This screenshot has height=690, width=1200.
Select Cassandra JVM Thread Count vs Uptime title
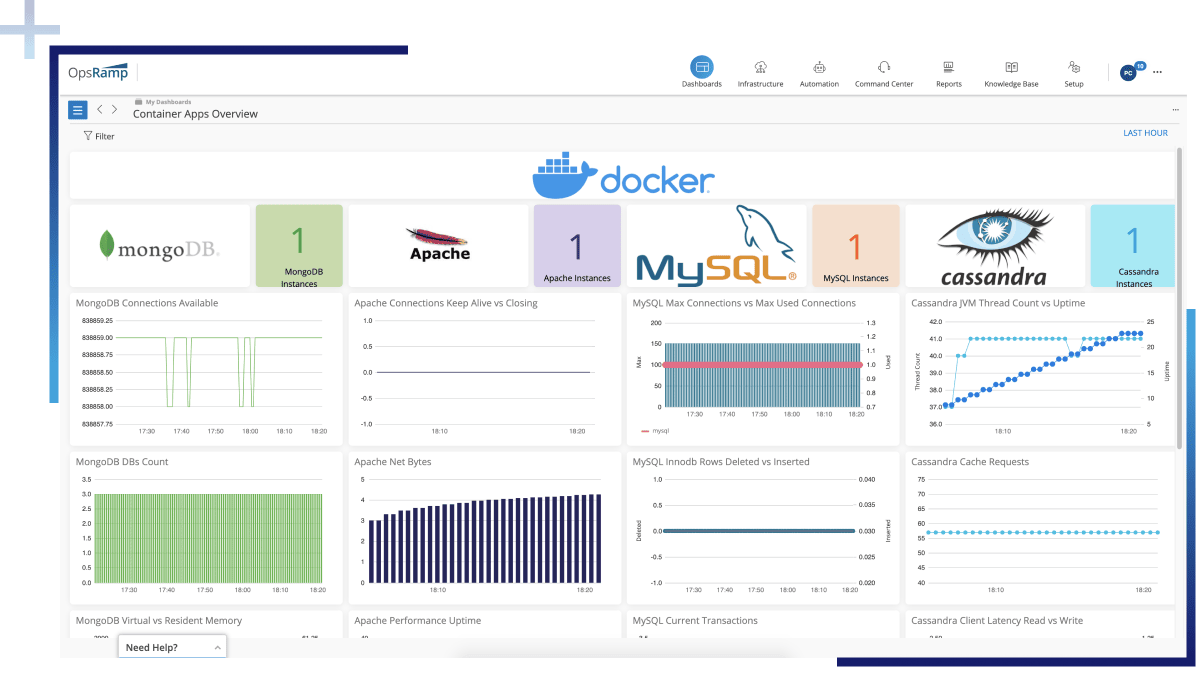point(998,303)
